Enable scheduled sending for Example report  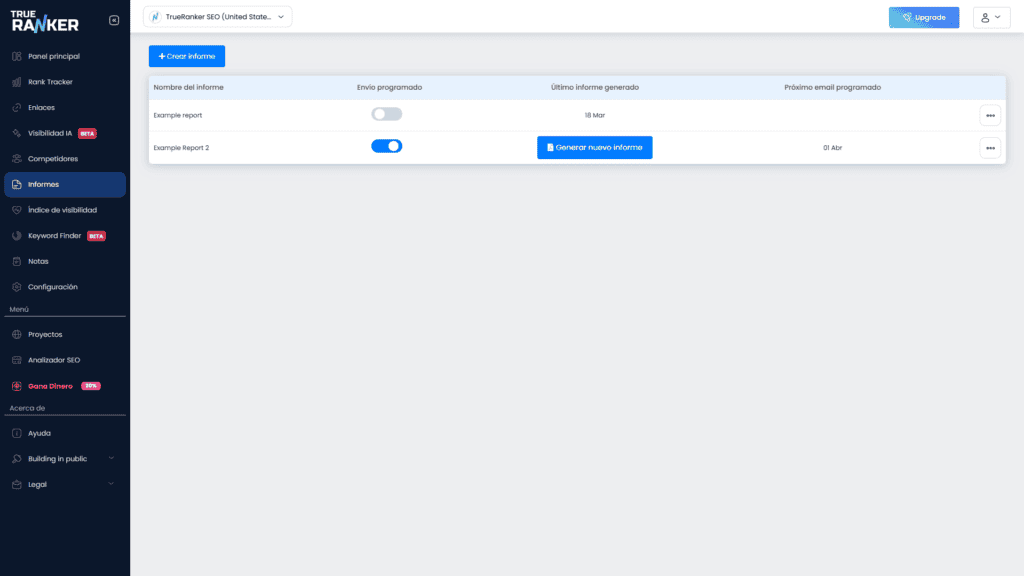pyautogui.click(x=386, y=115)
